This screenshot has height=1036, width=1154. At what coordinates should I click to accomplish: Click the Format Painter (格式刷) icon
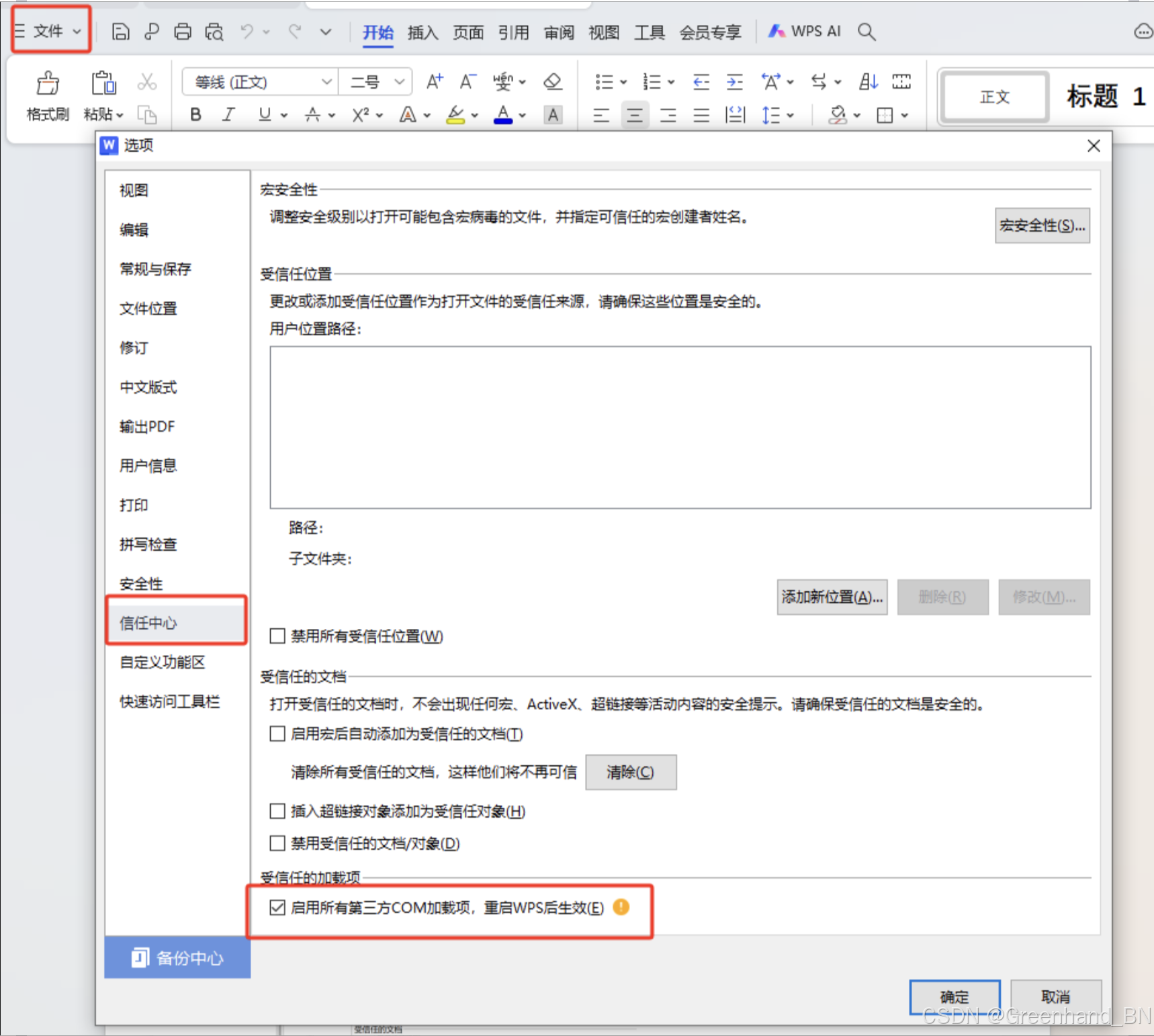[x=48, y=84]
